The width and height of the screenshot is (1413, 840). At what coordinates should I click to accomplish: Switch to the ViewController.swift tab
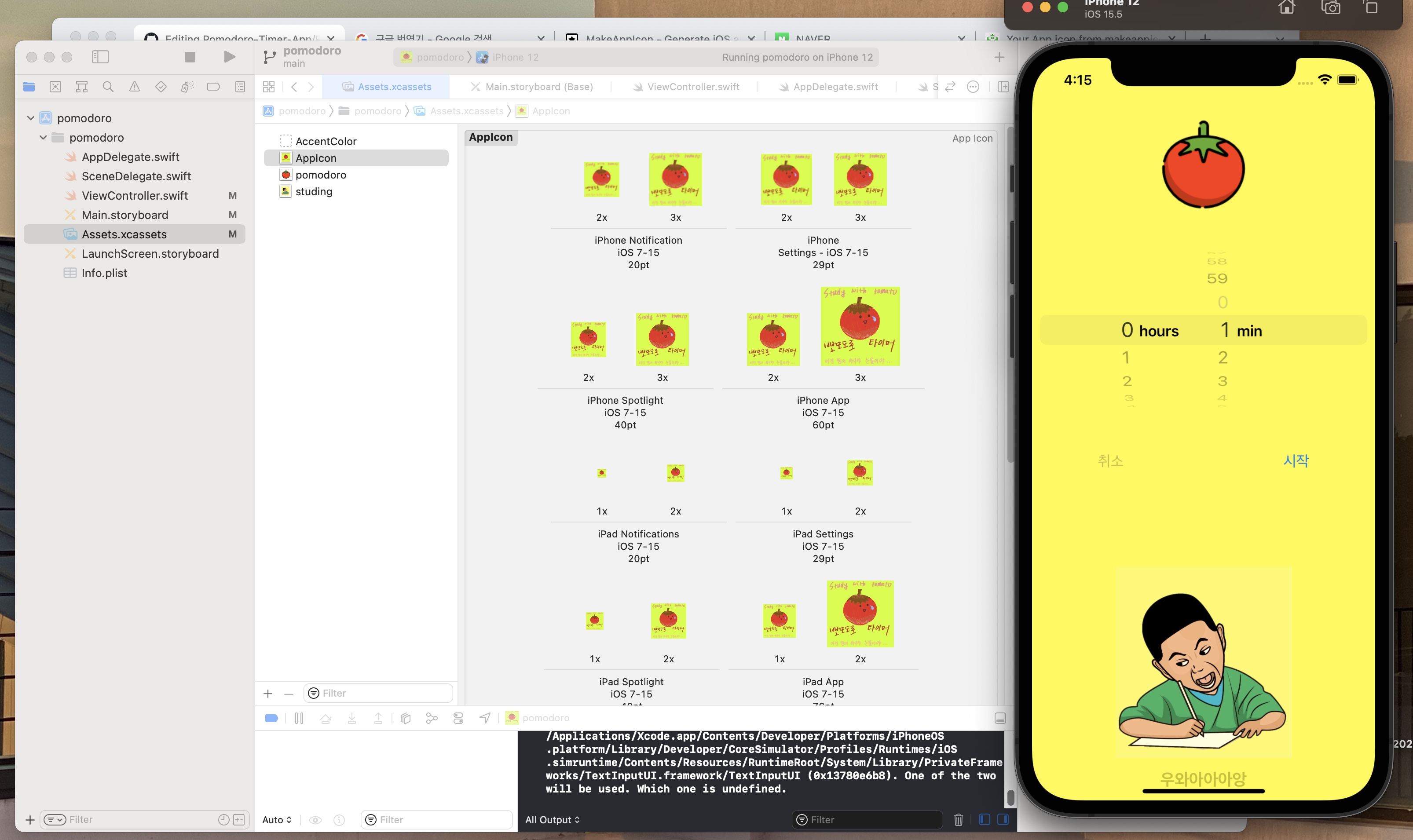(693, 86)
